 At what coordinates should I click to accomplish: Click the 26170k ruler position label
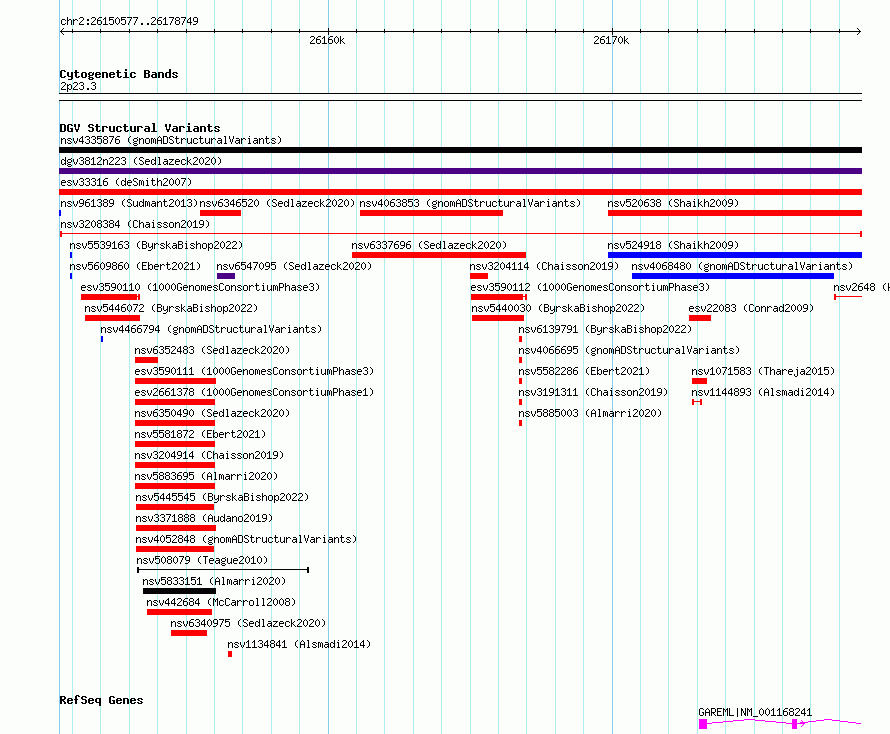tap(611, 40)
